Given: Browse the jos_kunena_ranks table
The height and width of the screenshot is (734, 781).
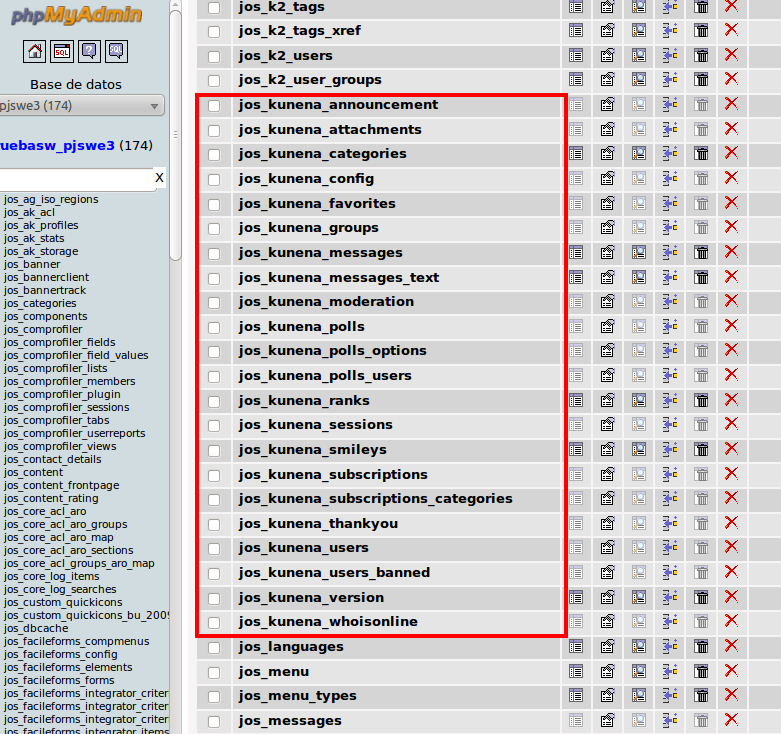Looking at the screenshot, I should [576, 400].
